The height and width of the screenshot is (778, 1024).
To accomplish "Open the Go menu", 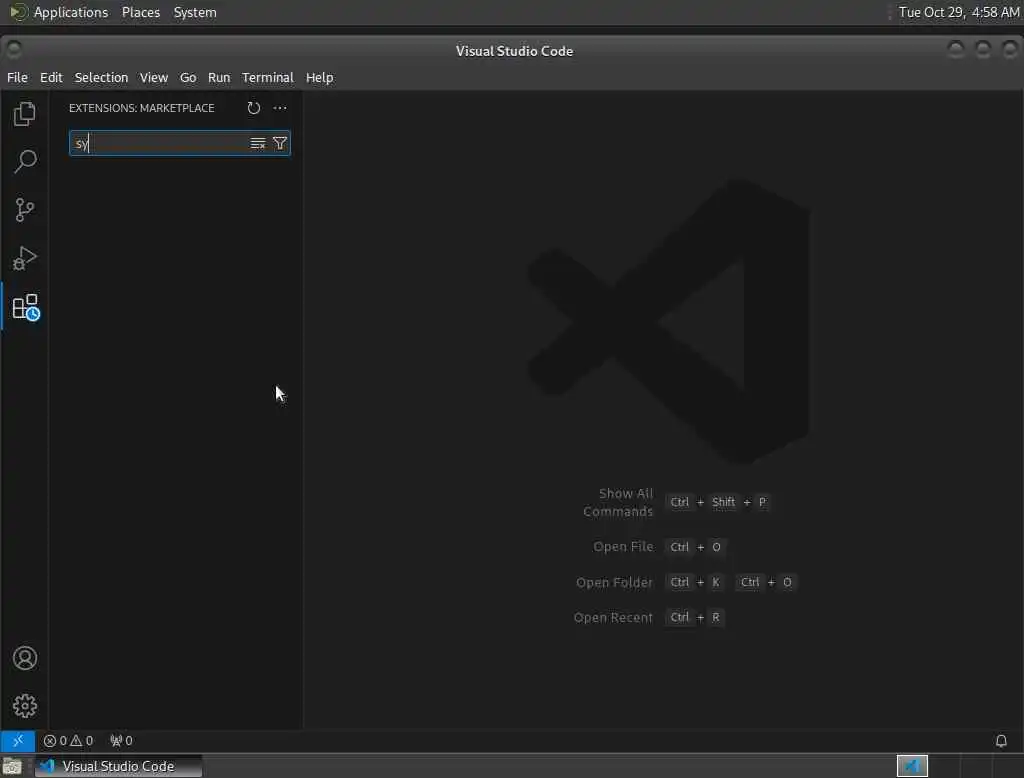I will [188, 77].
